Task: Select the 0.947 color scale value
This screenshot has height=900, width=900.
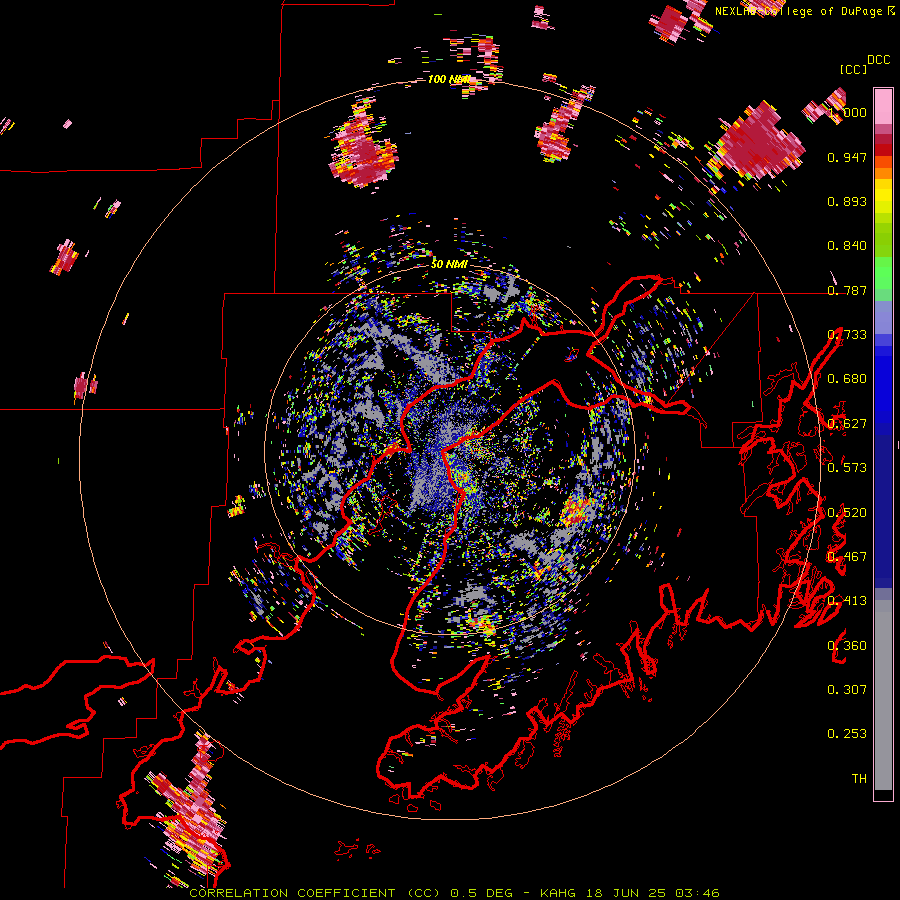Action: tap(847, 157)
